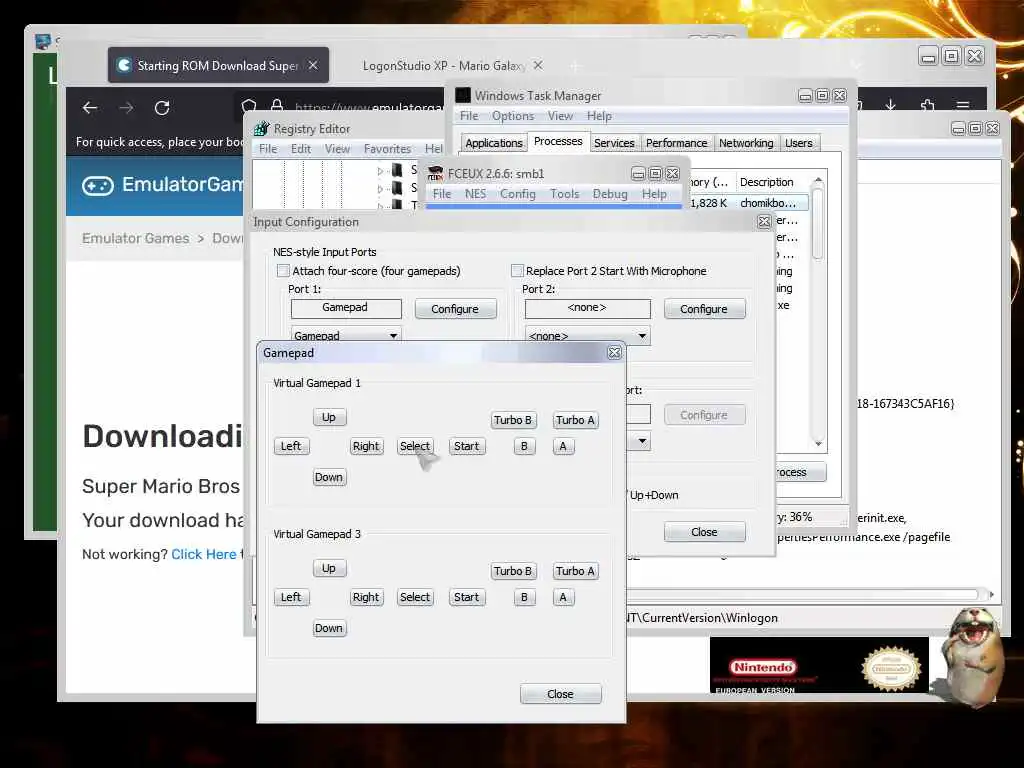Click Configure for Port 1
The height and width of the screenshot is (768, 1024).
coord(455,309)
